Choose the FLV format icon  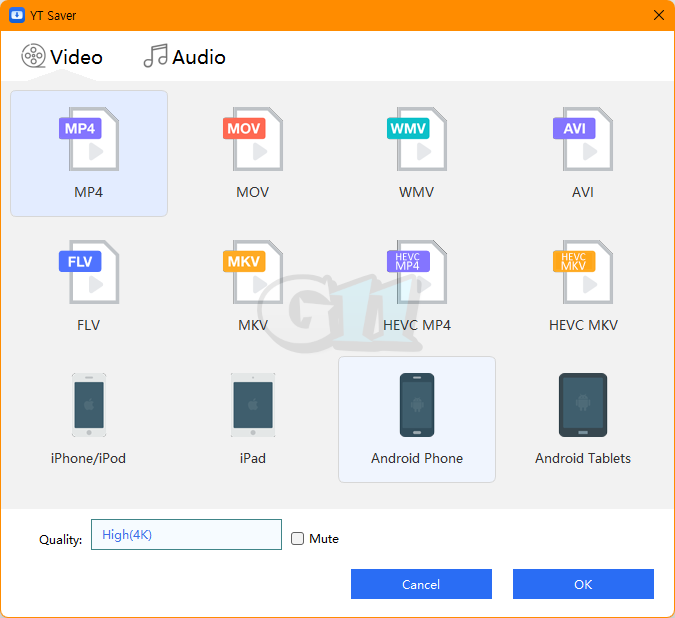click(89, 272)
